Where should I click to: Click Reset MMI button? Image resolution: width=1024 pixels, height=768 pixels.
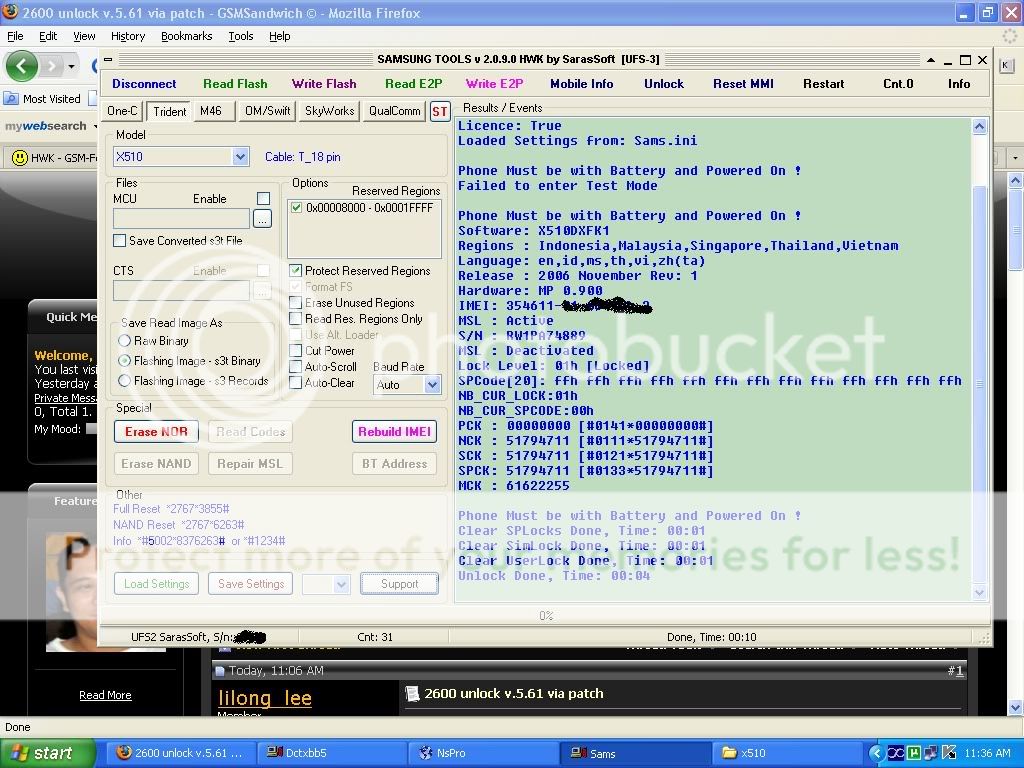pos(743,84)
